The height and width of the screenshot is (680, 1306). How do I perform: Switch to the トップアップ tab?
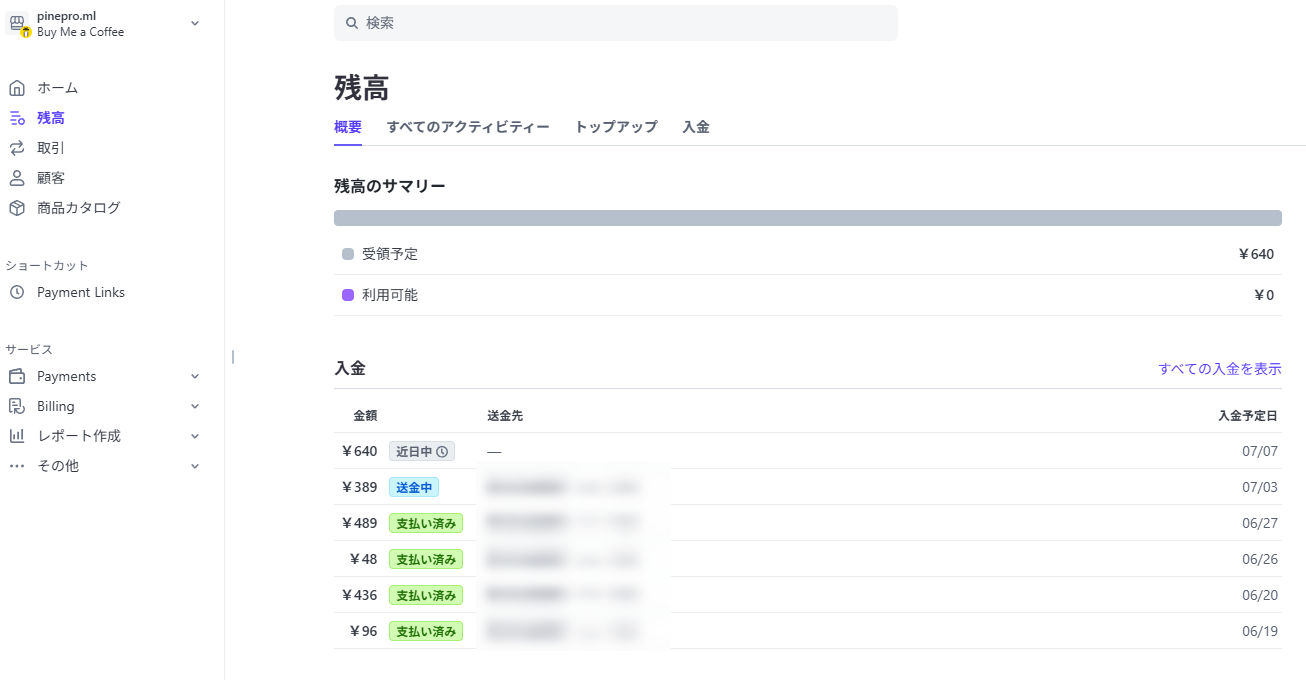coord(616,127)
